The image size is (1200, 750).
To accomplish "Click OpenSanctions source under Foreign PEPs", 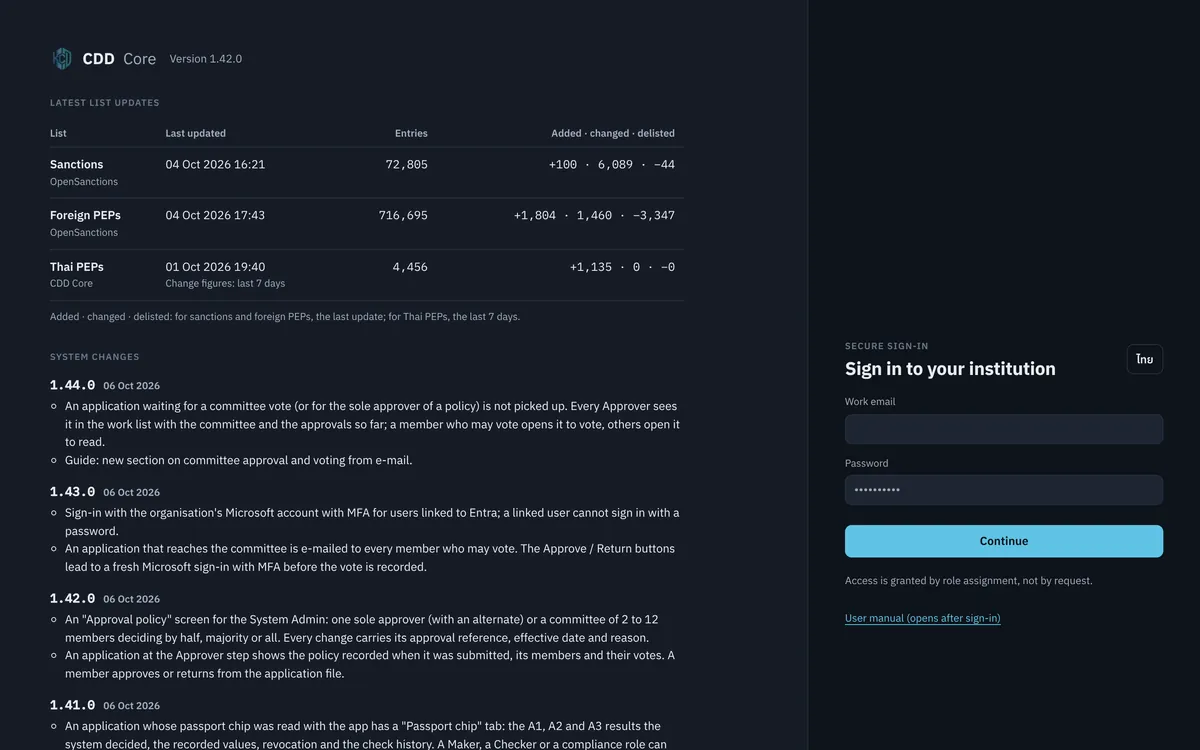I will pos(84,232).
